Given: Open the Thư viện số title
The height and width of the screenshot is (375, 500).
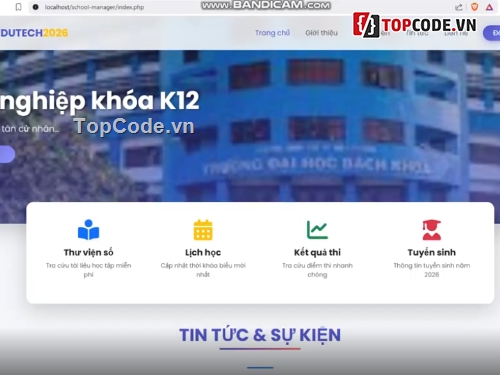Looking at the screenshot, I should click(88, 252).
